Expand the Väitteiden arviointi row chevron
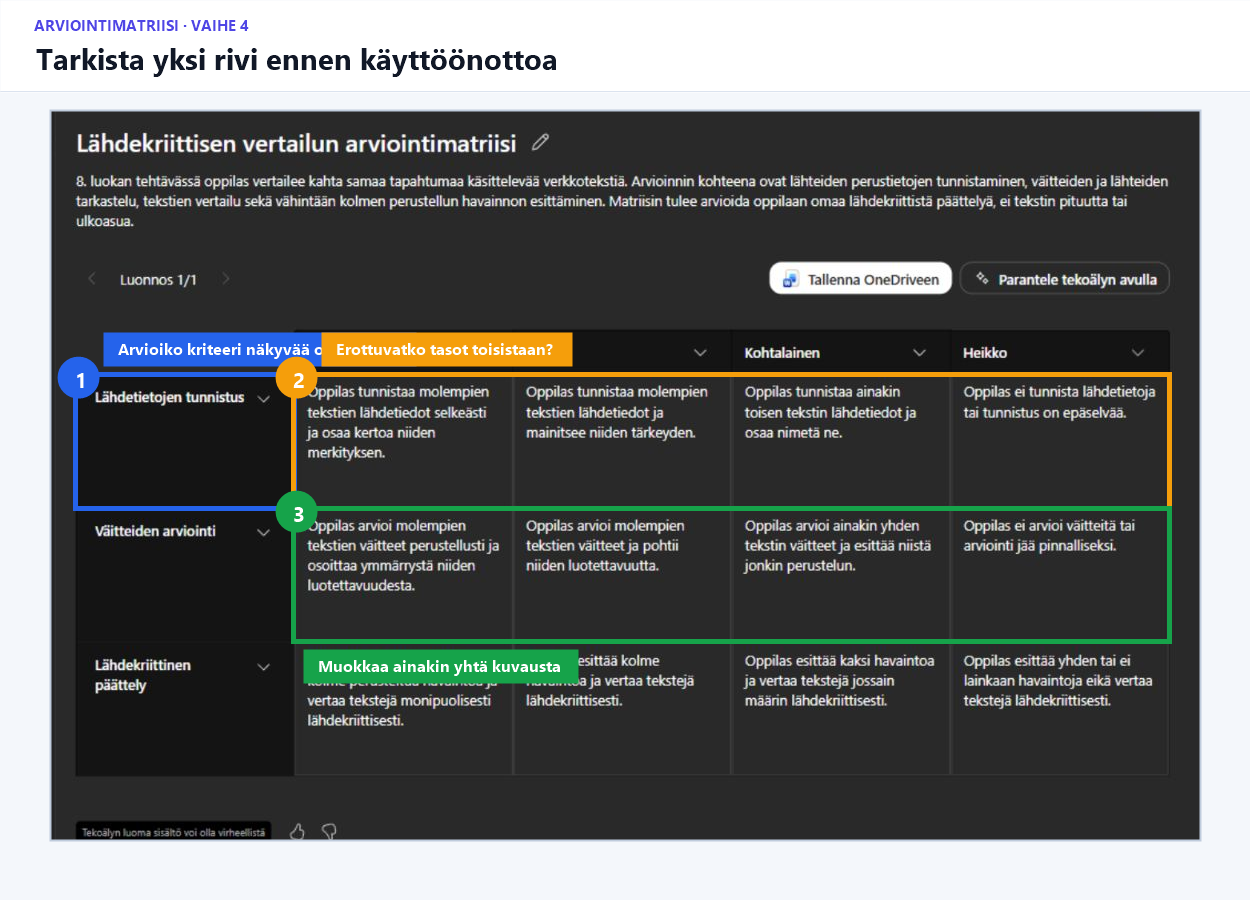Viewport: 1250px width, 900px height. (264, 532)
